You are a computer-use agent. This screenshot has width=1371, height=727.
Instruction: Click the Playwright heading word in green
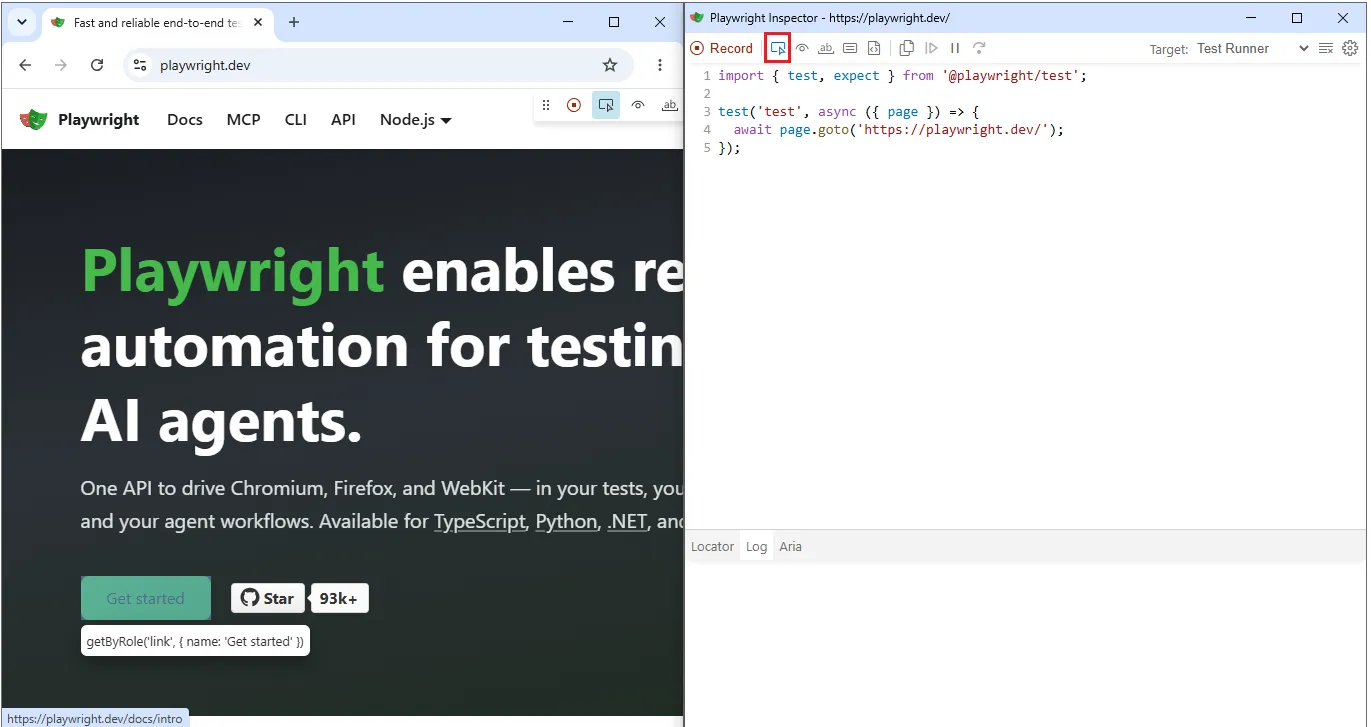coord(233,271)
